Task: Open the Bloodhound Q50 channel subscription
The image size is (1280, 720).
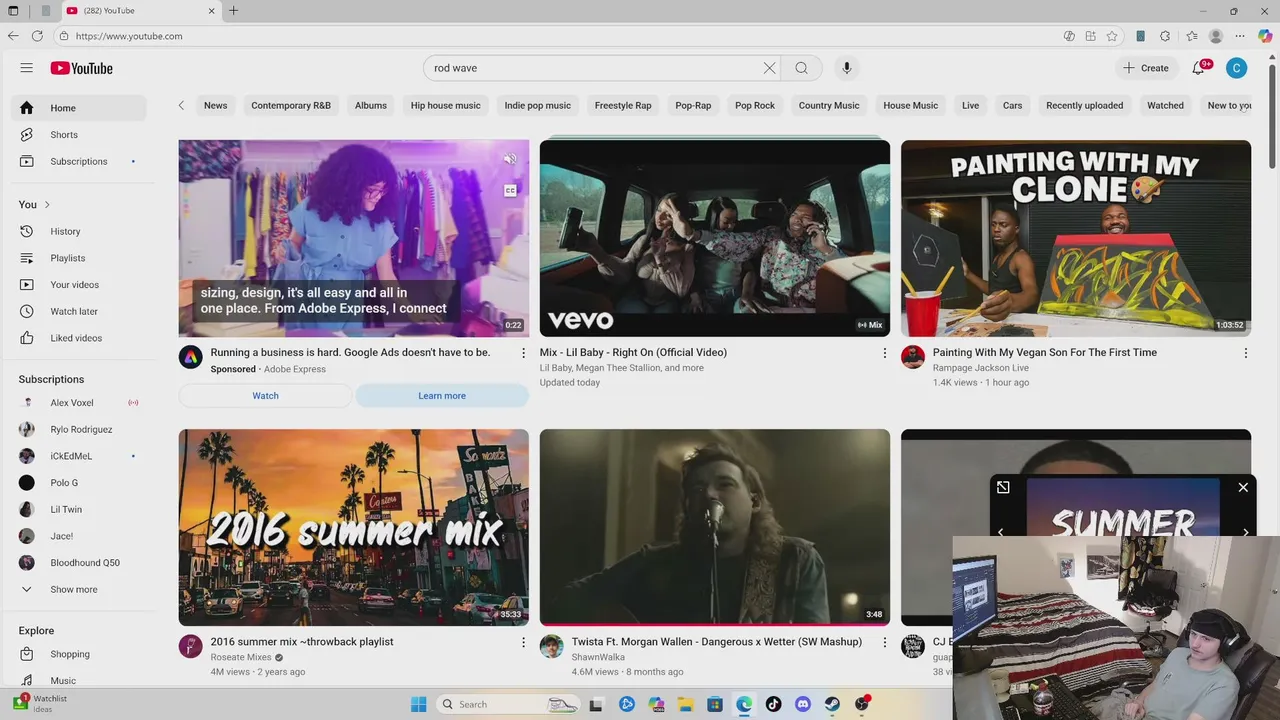Action: pyautogui.click(x=78, y=563)
